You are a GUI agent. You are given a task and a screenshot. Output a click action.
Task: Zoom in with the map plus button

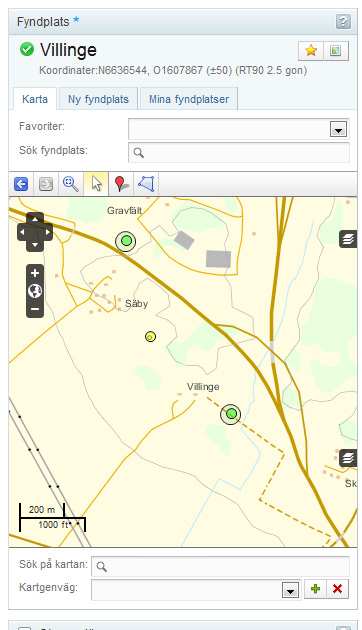(35, 273)
